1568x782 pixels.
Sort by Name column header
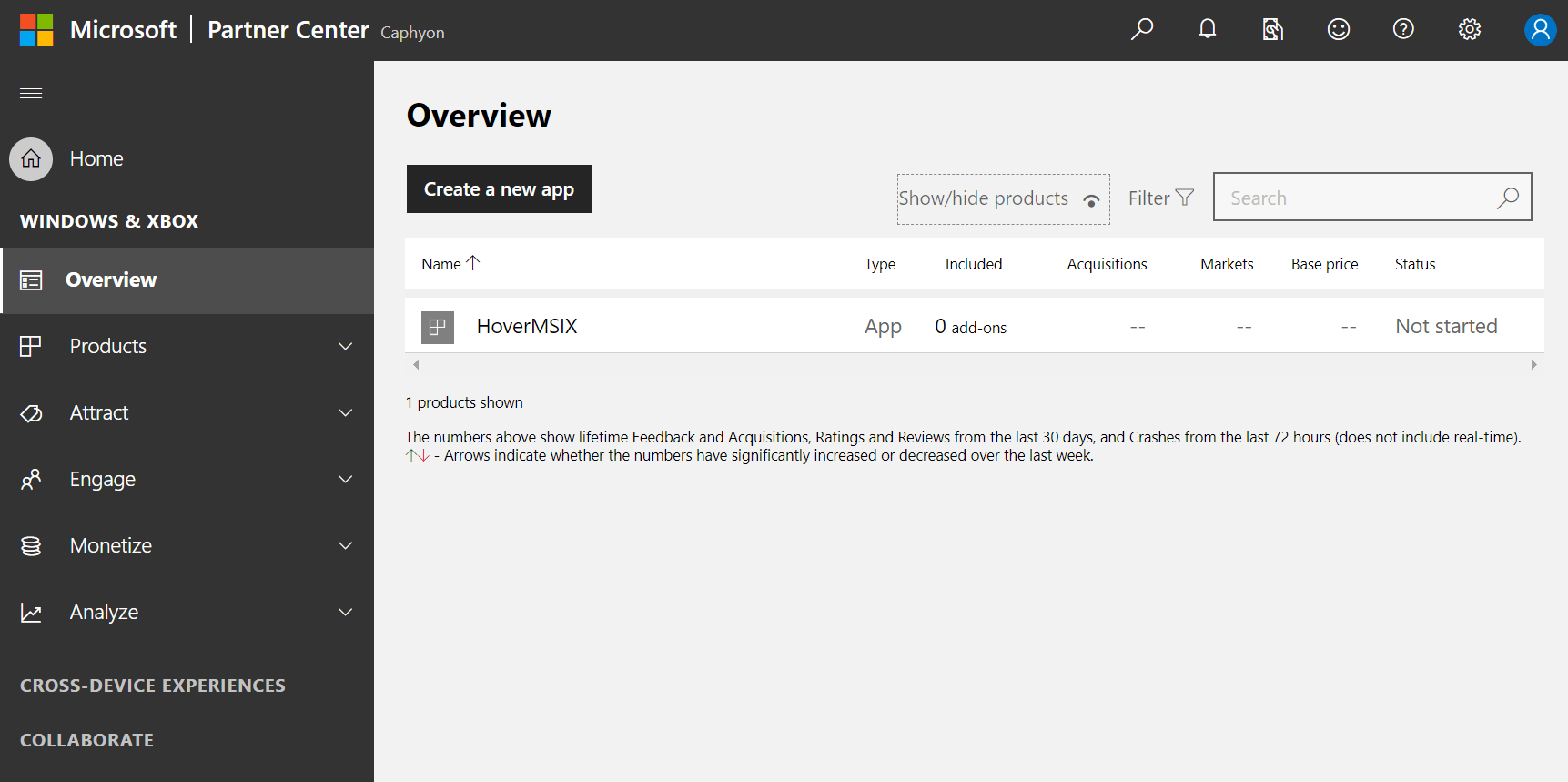tap(441, 264)
